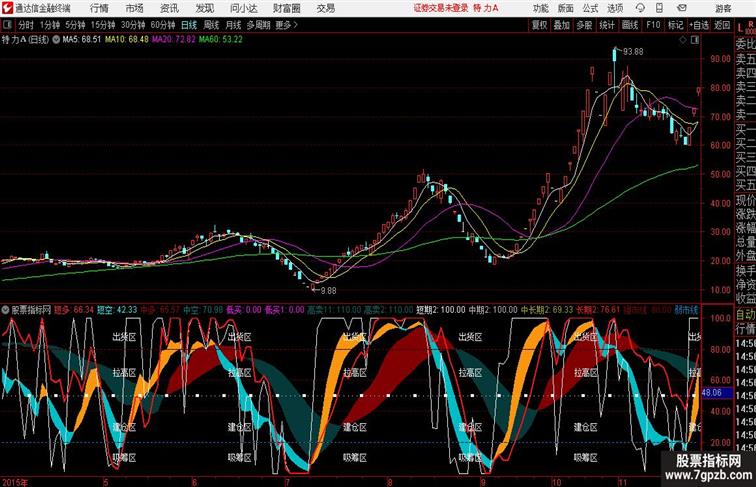Viewport: 756px width, 487px height.
Task: Click 中期2: 100.00 indicator value
Action: point(493,310)
